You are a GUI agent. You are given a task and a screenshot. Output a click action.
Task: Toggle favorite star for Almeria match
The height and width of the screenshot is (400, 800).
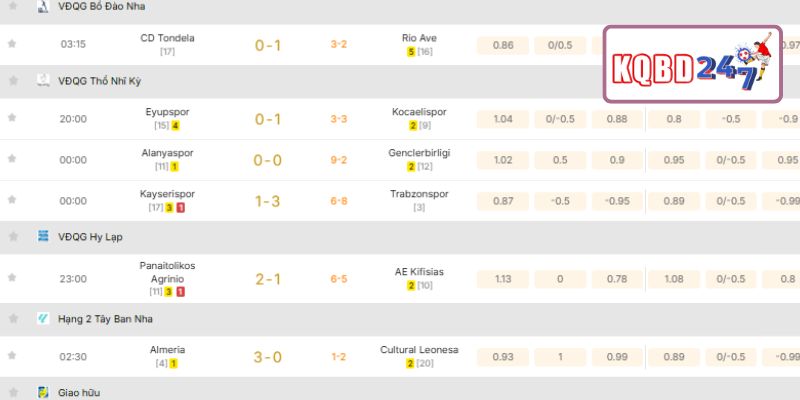pos(12,356)
